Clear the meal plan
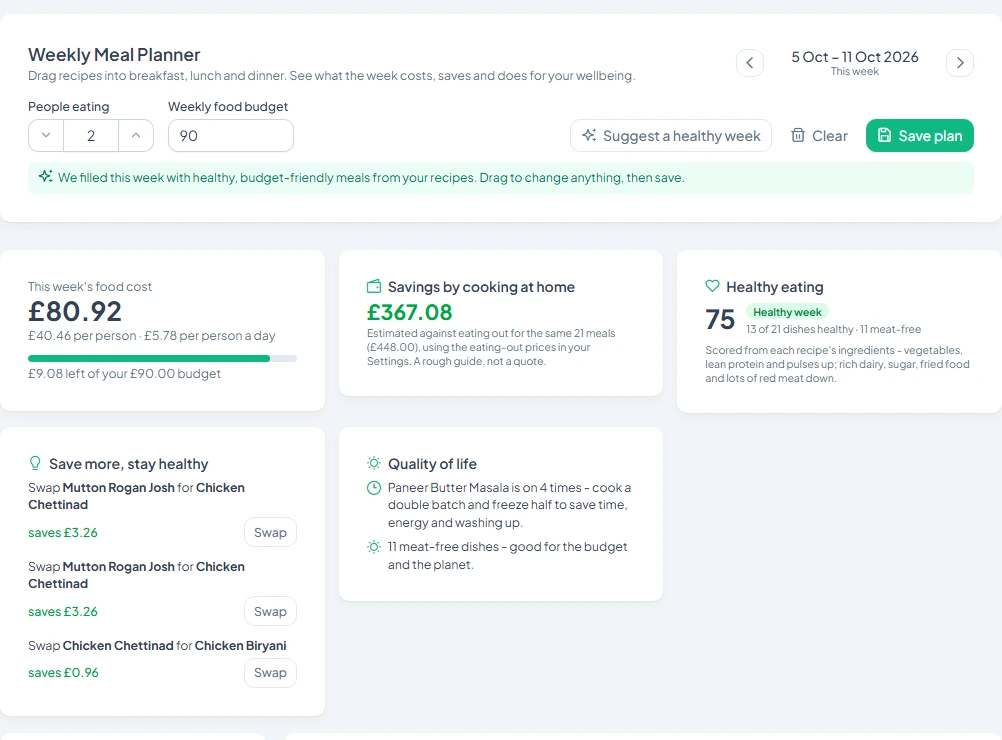The image size is (1002, 740). (x=819, y=135)
